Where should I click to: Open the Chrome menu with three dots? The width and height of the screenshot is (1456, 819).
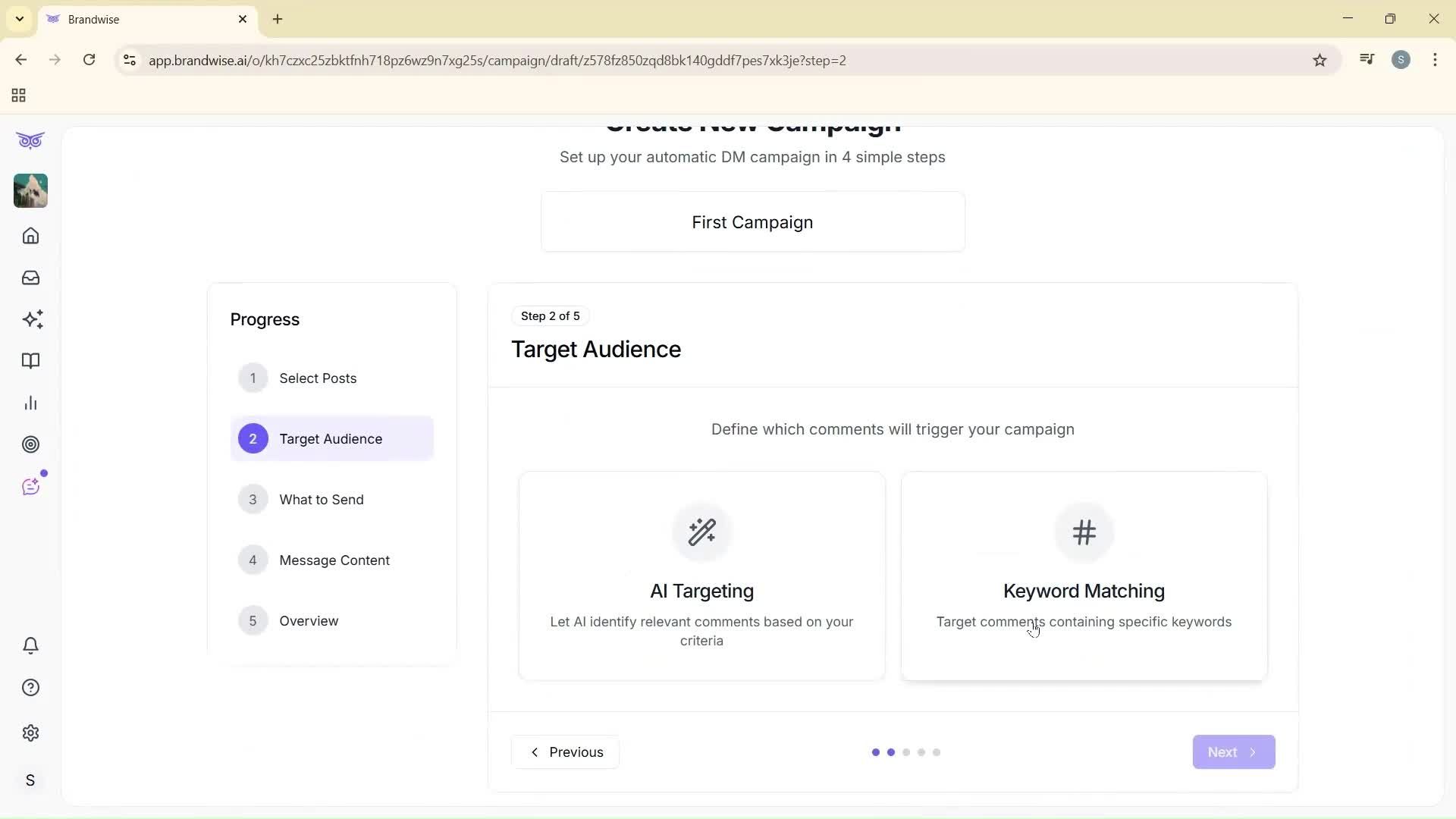point(1435,60)
